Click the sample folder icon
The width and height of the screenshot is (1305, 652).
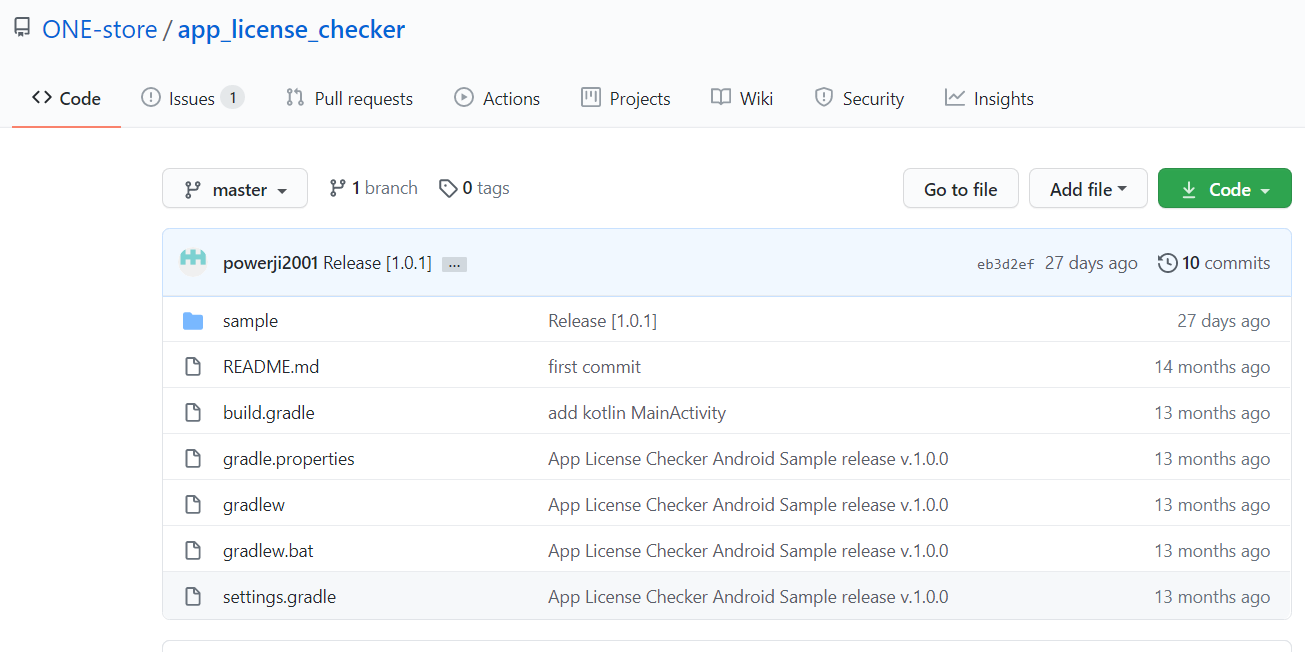click(x=193, y=321)
